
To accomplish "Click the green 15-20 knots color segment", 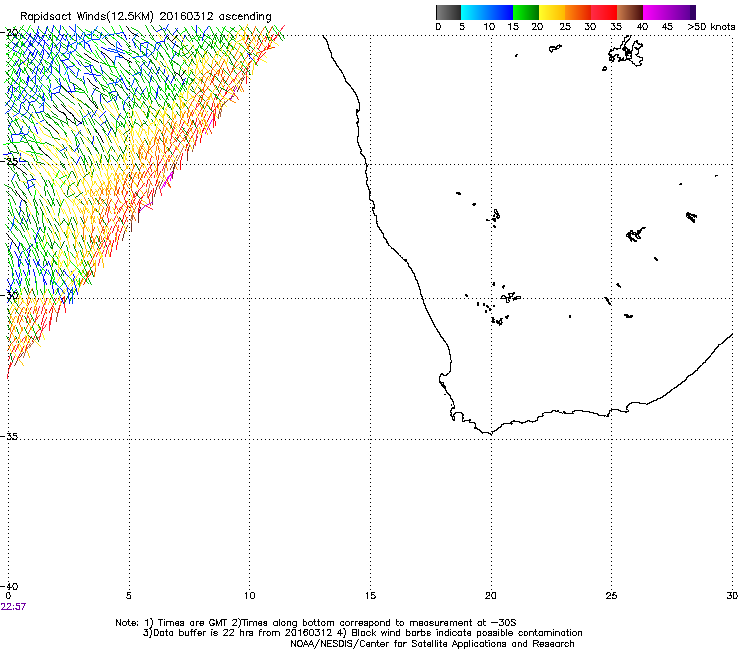I will (526, 12).
